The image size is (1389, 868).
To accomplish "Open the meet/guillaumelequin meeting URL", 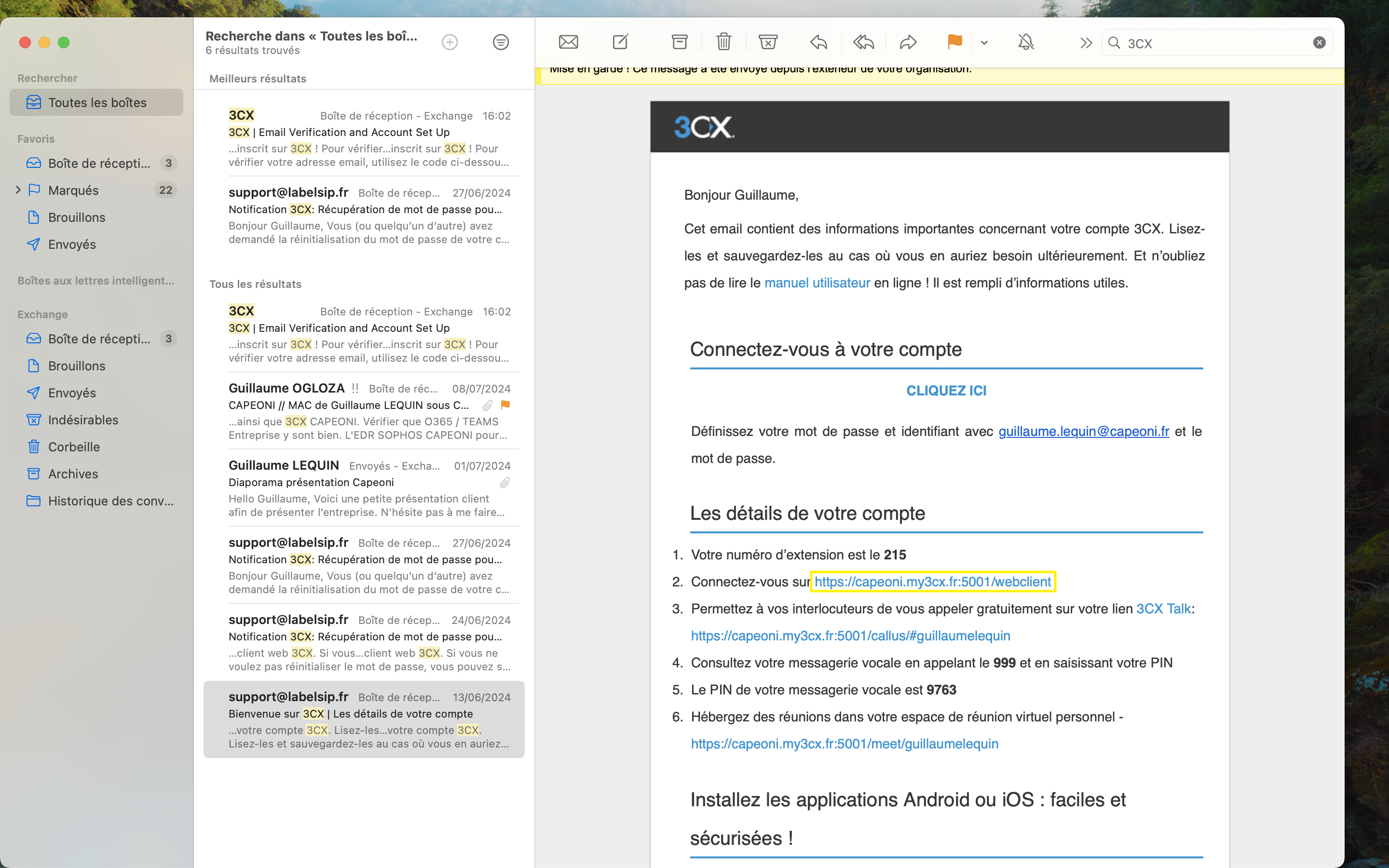I will pyautogui.click(x=844, y=744).
